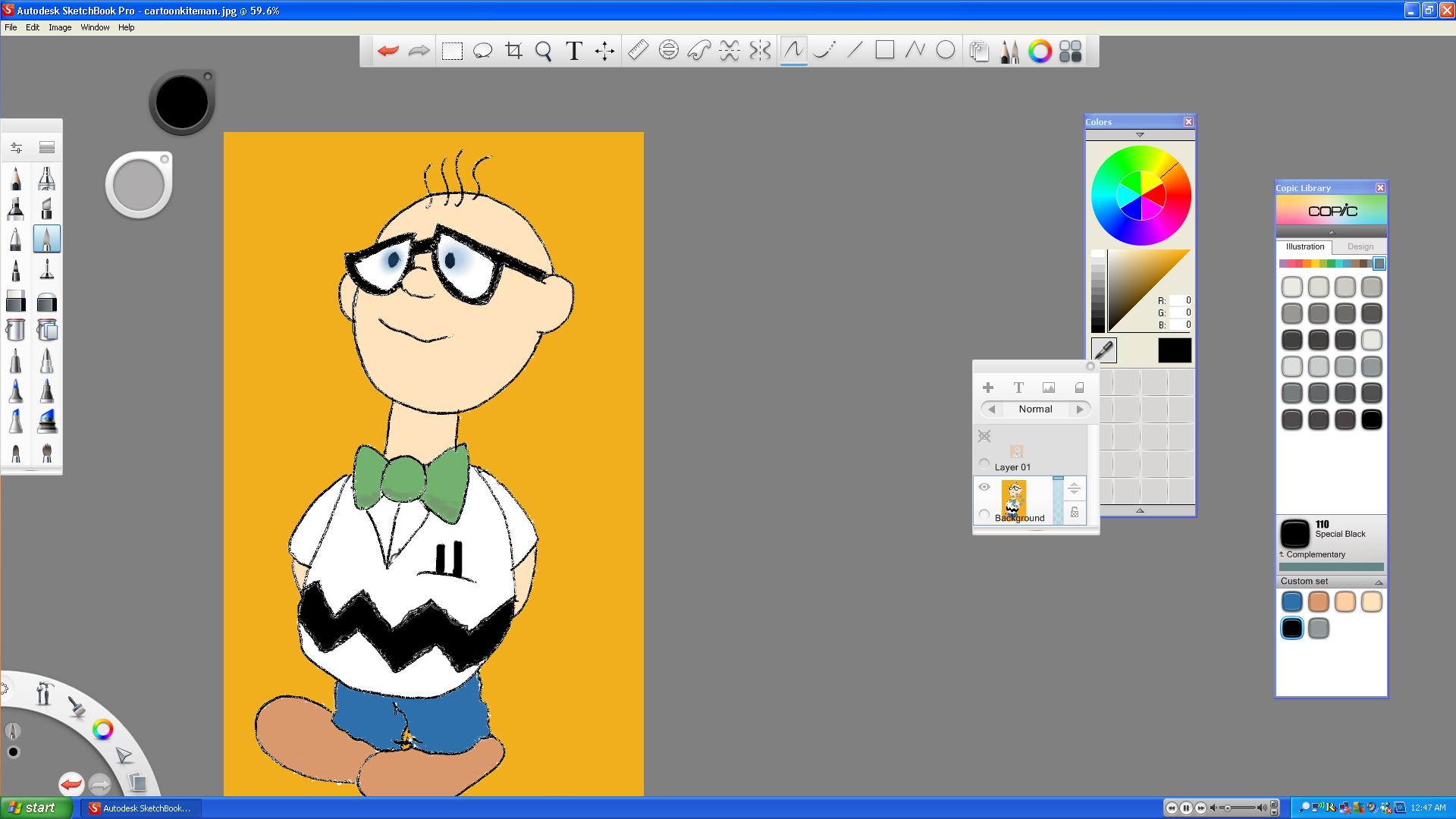
Task: Switch to the Illustration tab in Copic Library
Action: [1304, 246]
